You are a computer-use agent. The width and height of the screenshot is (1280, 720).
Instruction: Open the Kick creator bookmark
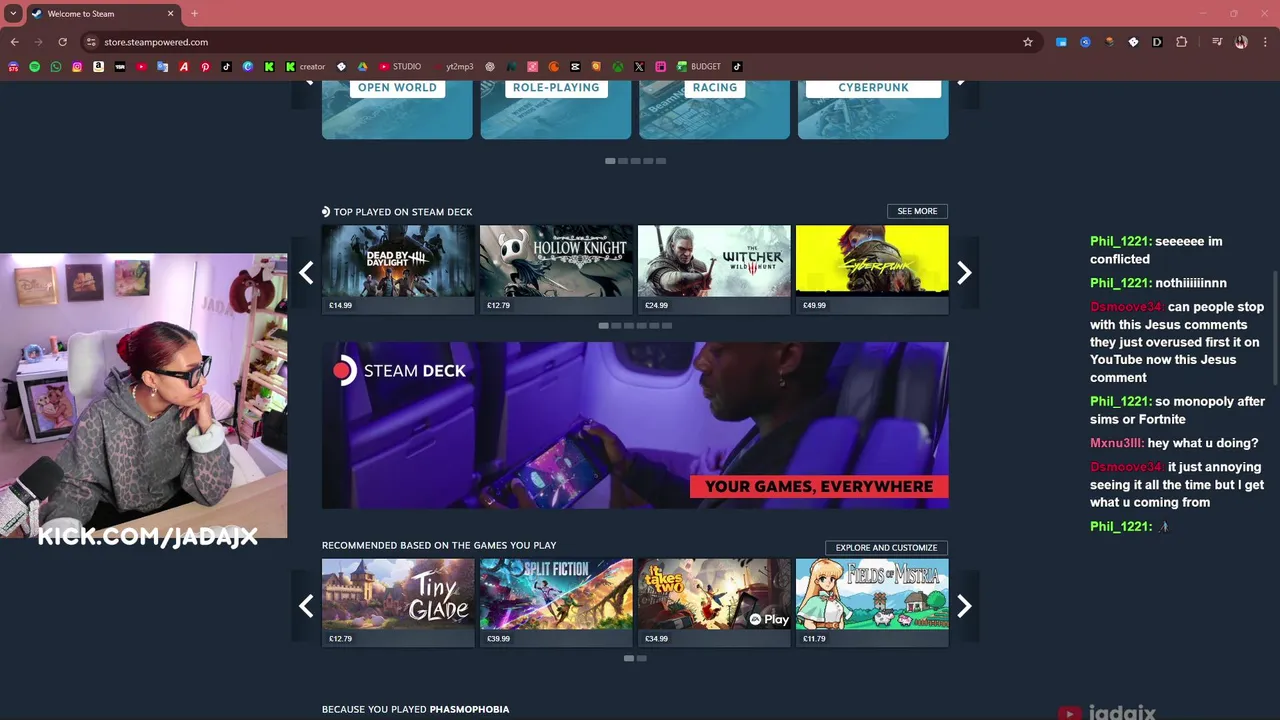[x=305, y=66]
